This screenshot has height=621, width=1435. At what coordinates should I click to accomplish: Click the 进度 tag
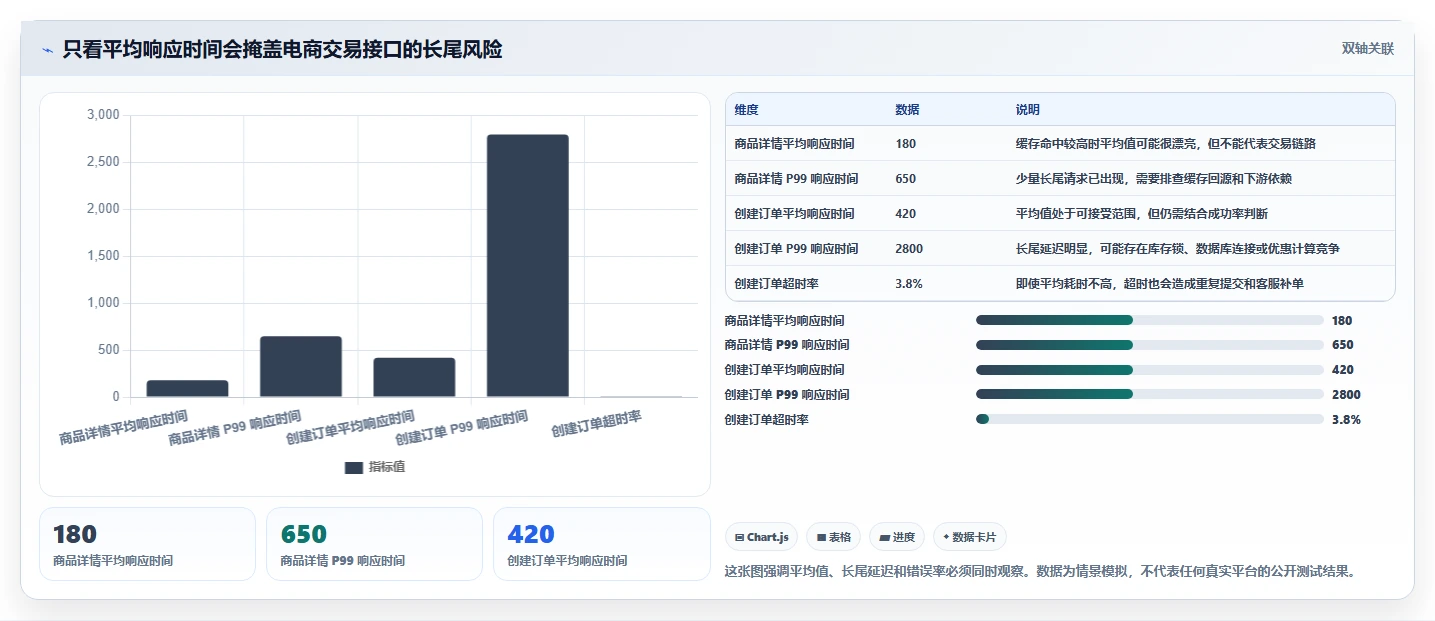pos(897,537)
